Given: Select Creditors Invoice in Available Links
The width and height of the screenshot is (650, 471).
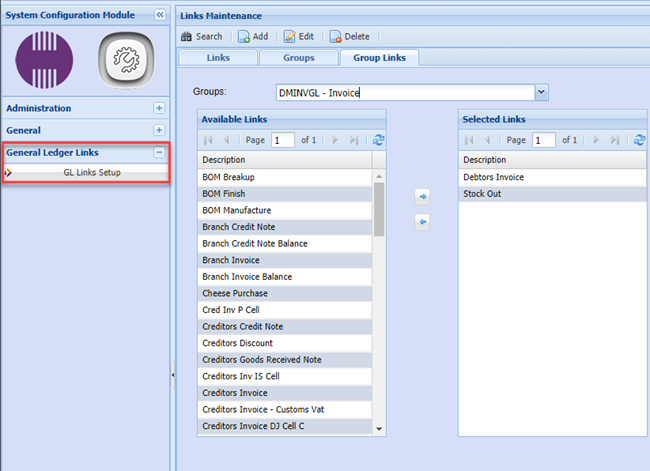Looking at the screenshot, I should coord(236,393).
